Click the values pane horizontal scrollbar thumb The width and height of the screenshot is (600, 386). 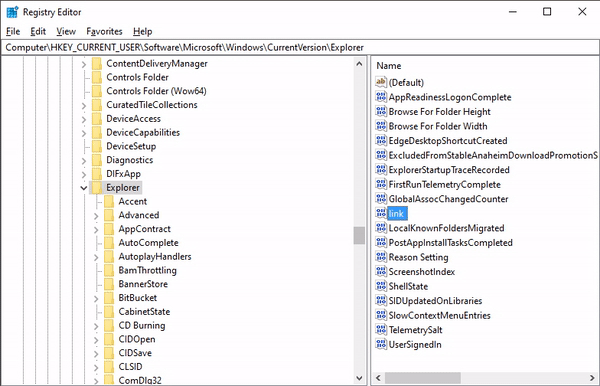click(x=423, y=378)
